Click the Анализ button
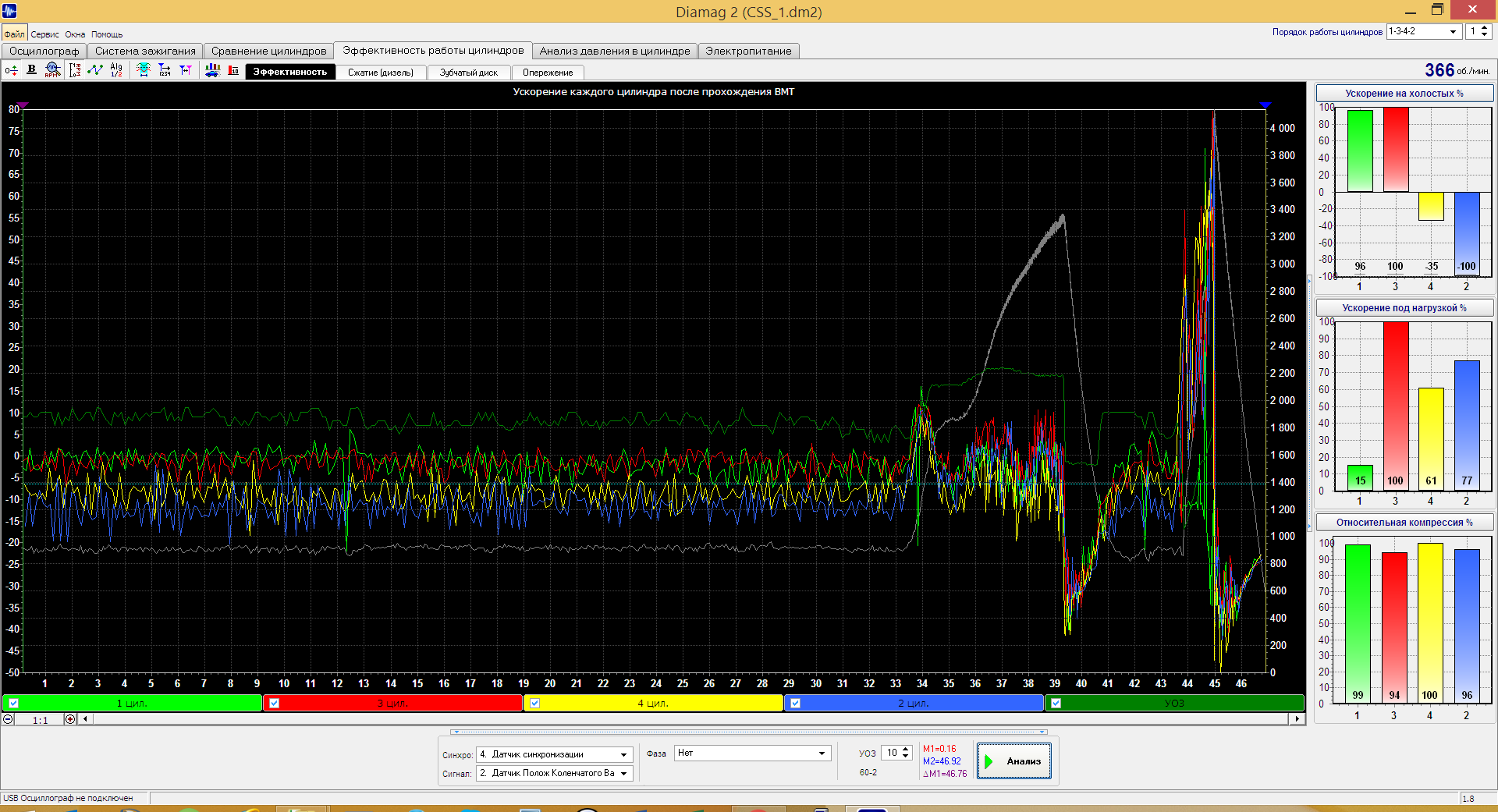The width and height of the screenshot is (1498, 812). click(1014, 761)
